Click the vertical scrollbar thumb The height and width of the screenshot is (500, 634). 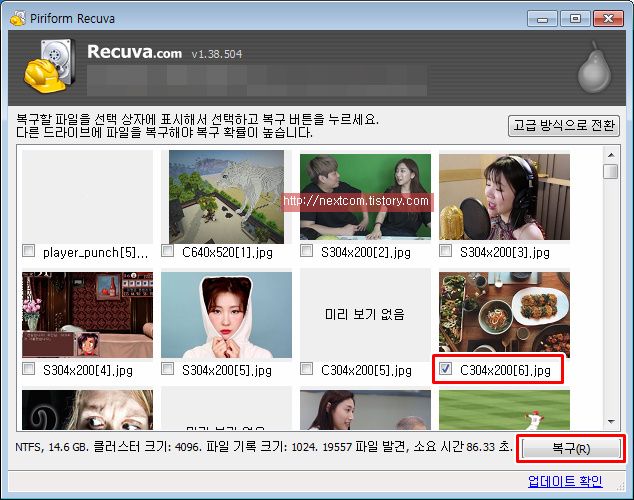click(x=611, y=171)
